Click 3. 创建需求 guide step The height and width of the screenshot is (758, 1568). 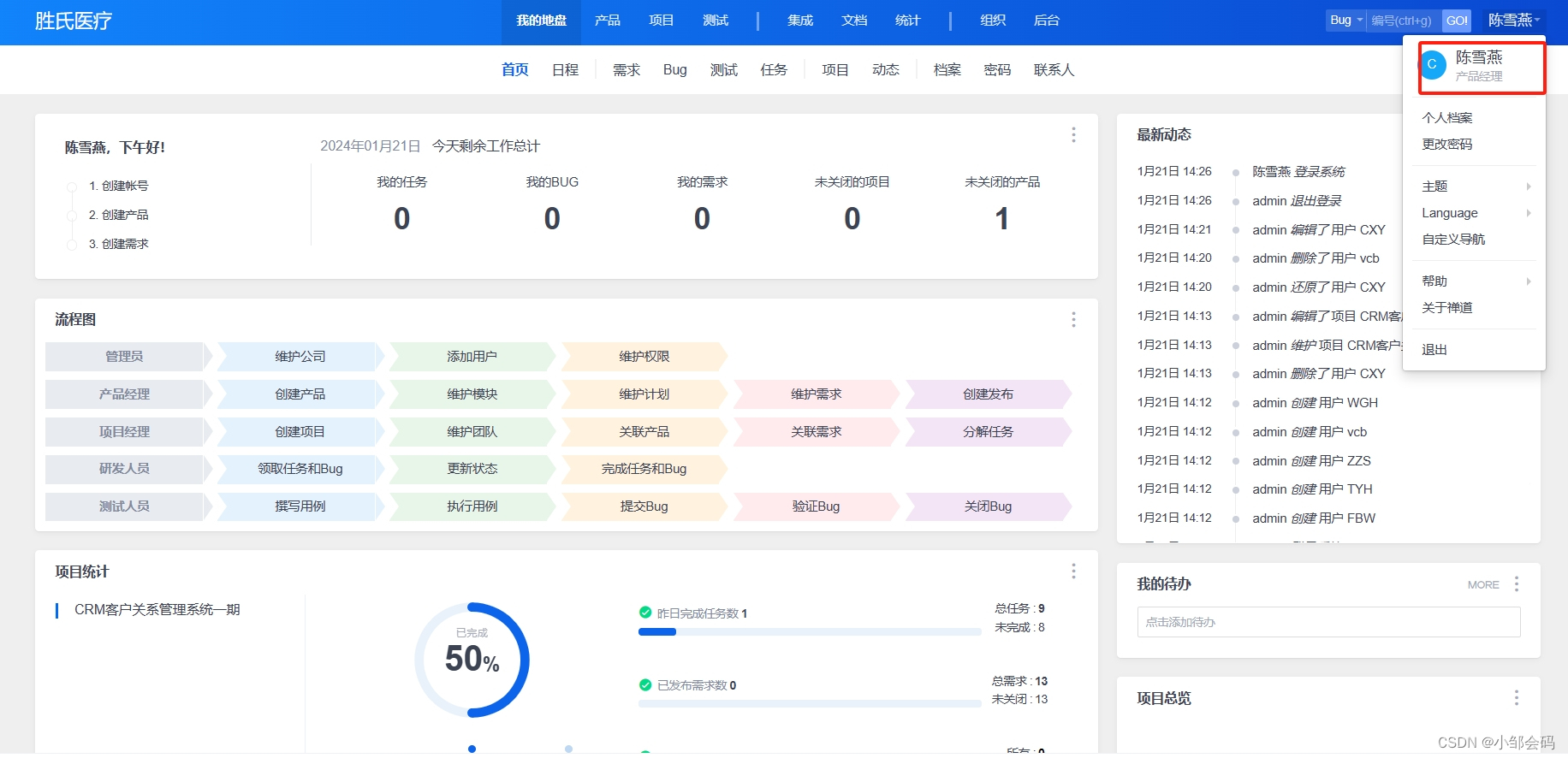[118, 244]
